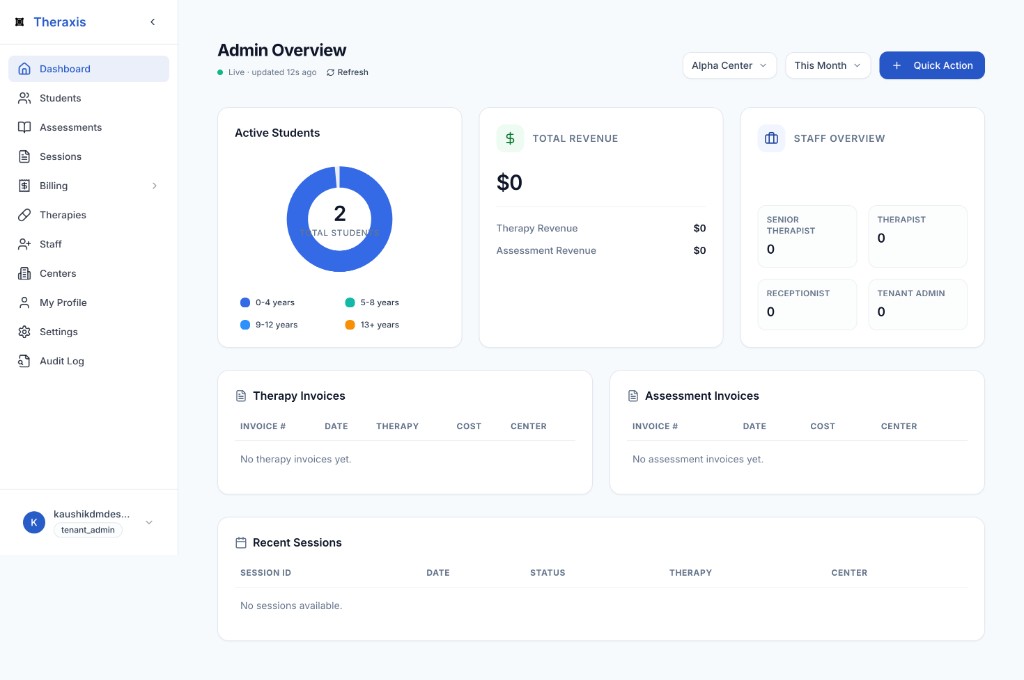Open the Therapies section
The height and width of the screenshot is (680, 1024).
pos(89,215)
